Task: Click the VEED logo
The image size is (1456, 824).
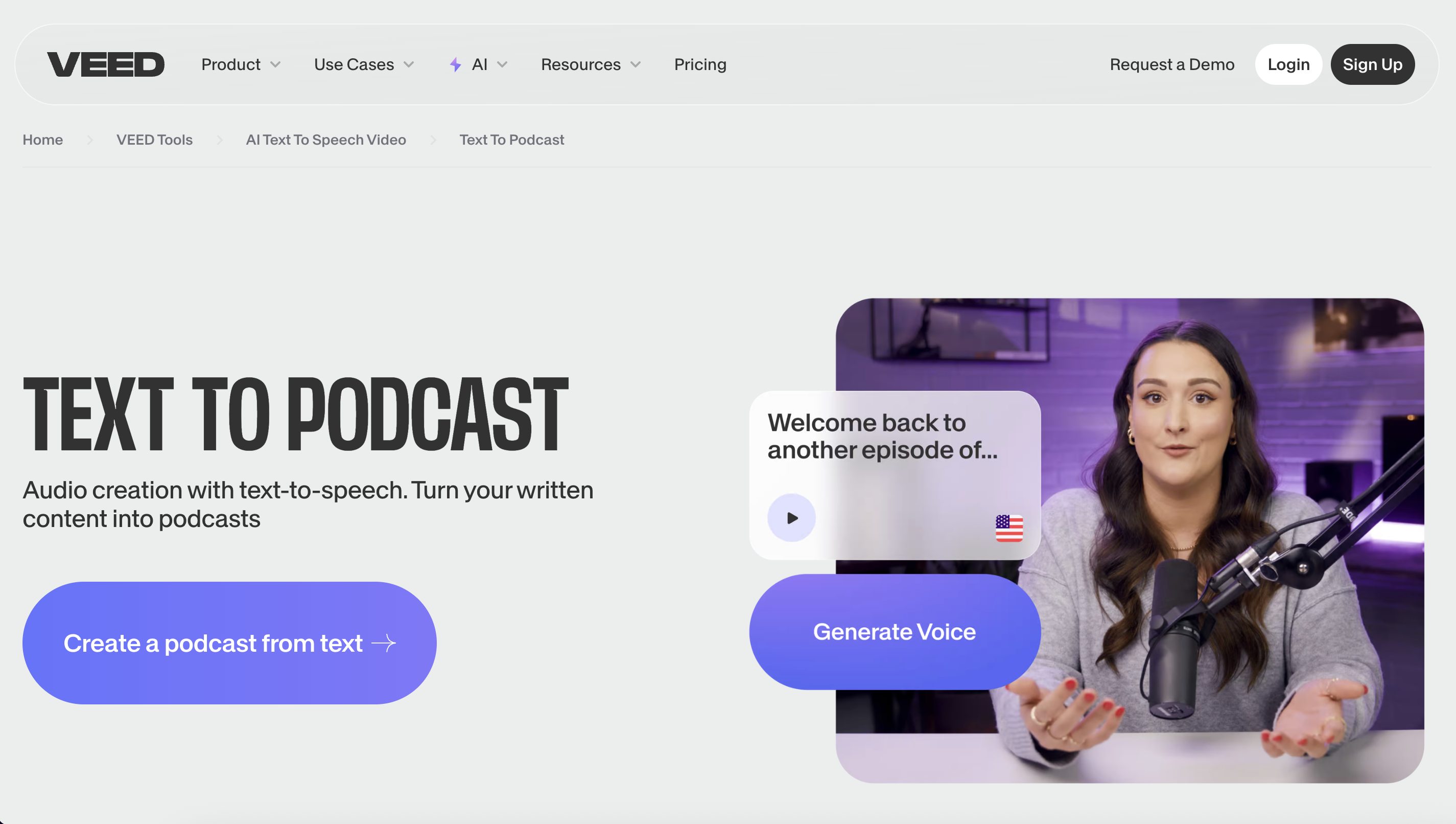Action: click(106, 64)
